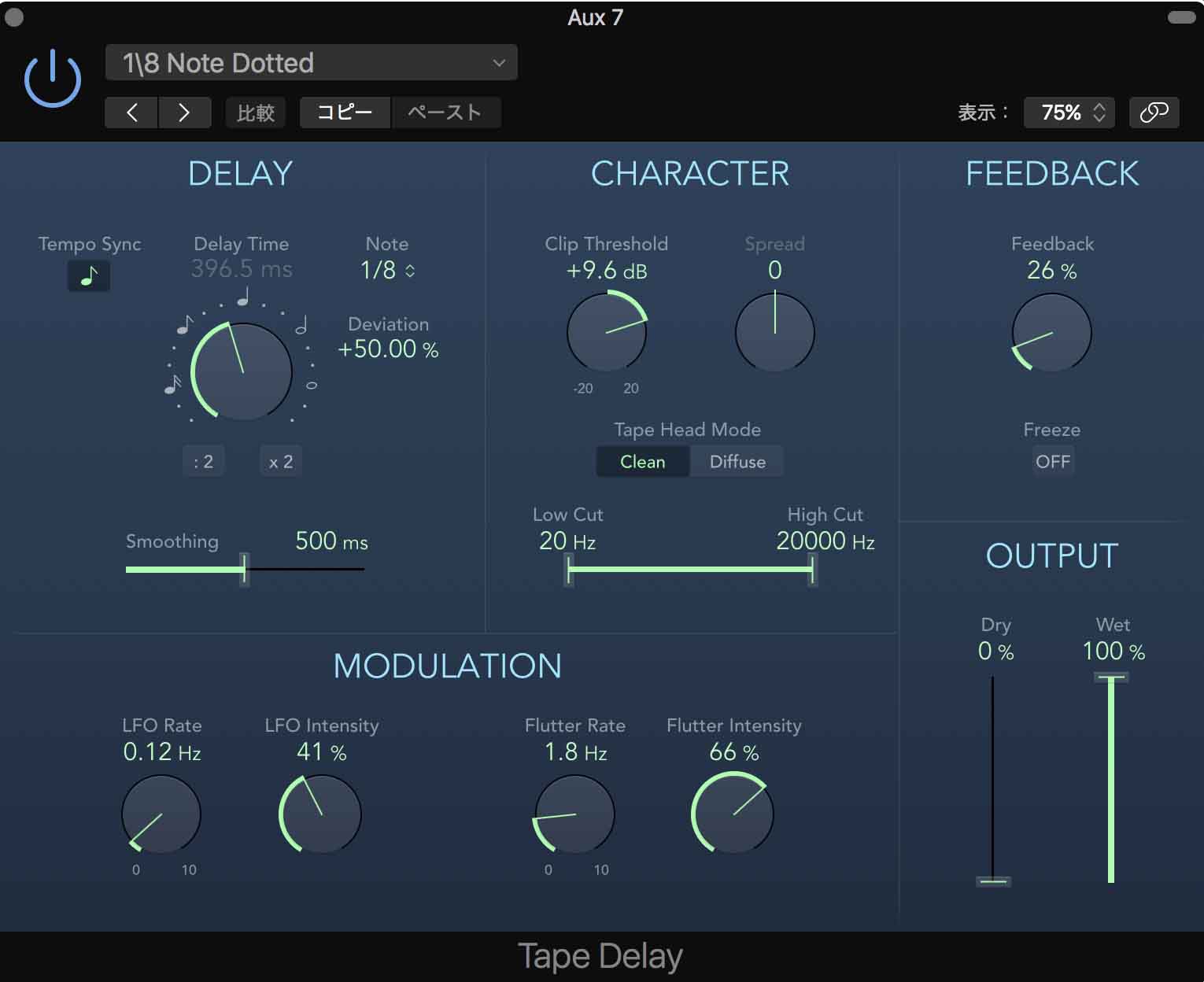This screenshot has height=982, width=1204.
Task: Click the Tape Delay plugin name label
Action: 600,958
